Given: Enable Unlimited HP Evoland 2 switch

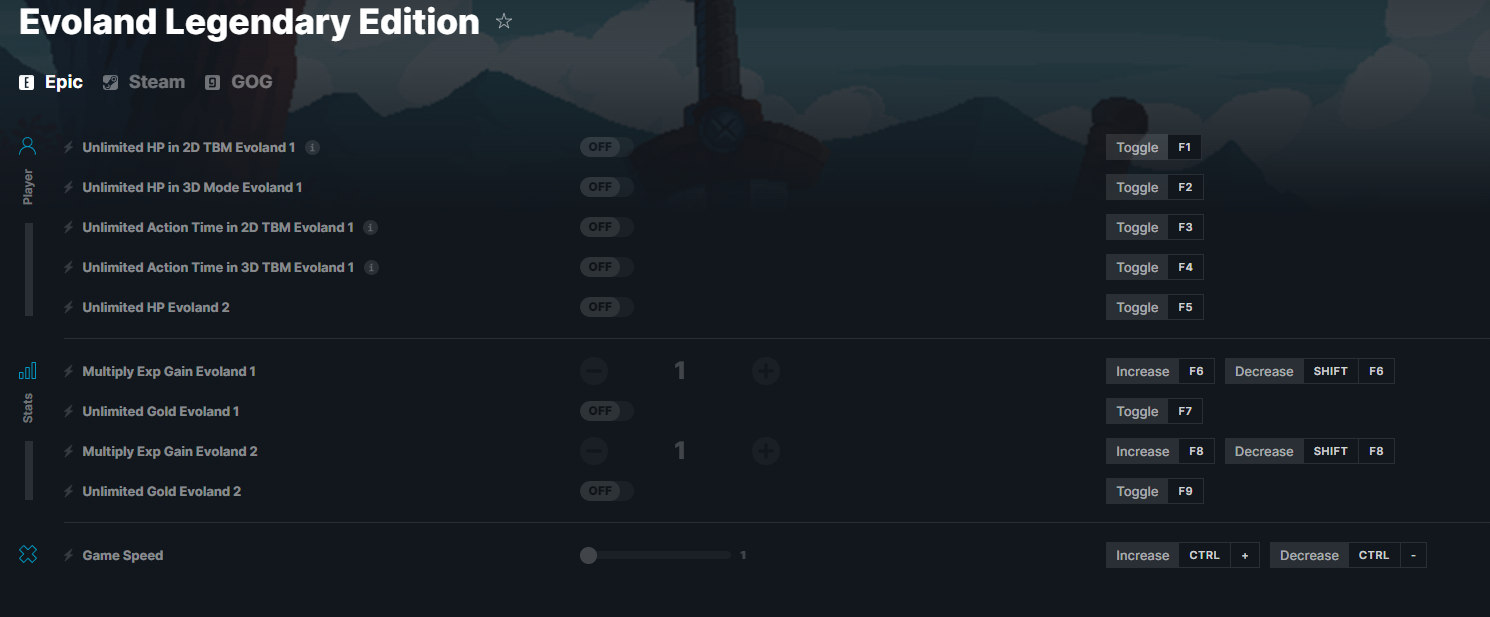Looking at the screenshot, I should pos(606,307).
